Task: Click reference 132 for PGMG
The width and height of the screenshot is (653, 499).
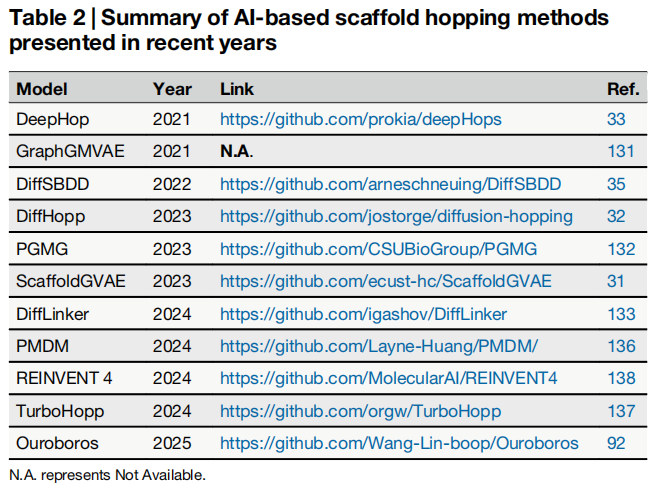Action: (x=621, y=249)
